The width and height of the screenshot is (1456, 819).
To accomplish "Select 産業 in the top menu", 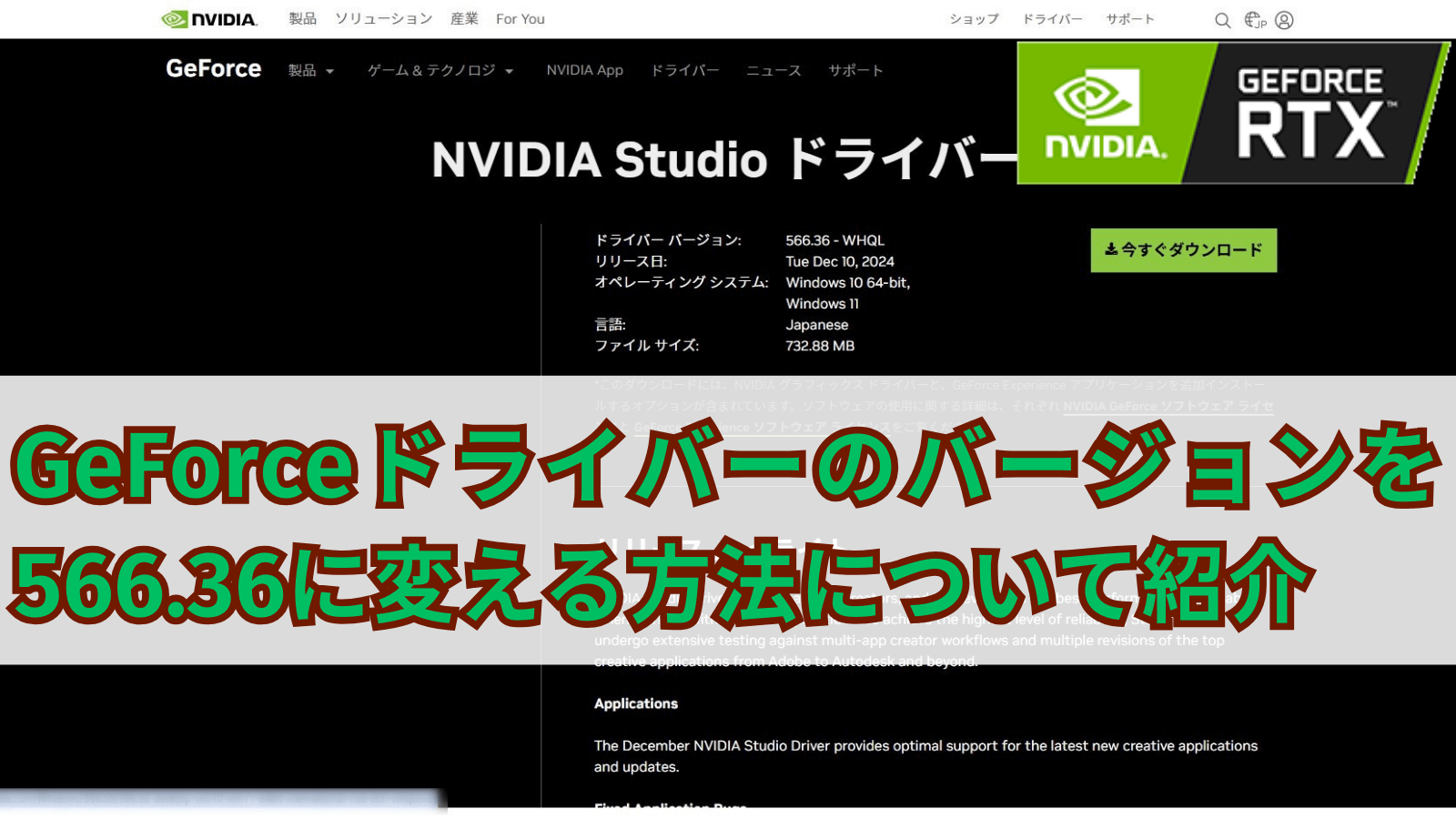I will click(x=464, y=19).
